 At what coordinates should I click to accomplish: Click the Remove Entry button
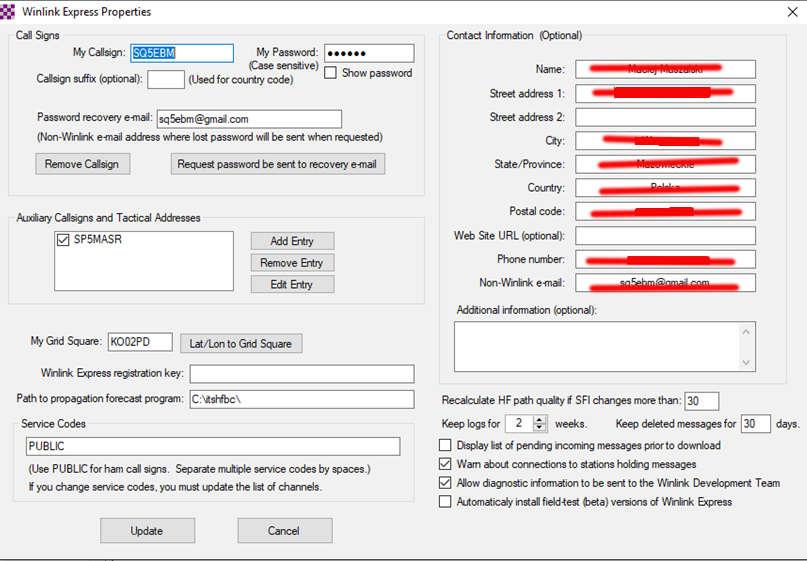click(292, 262)
